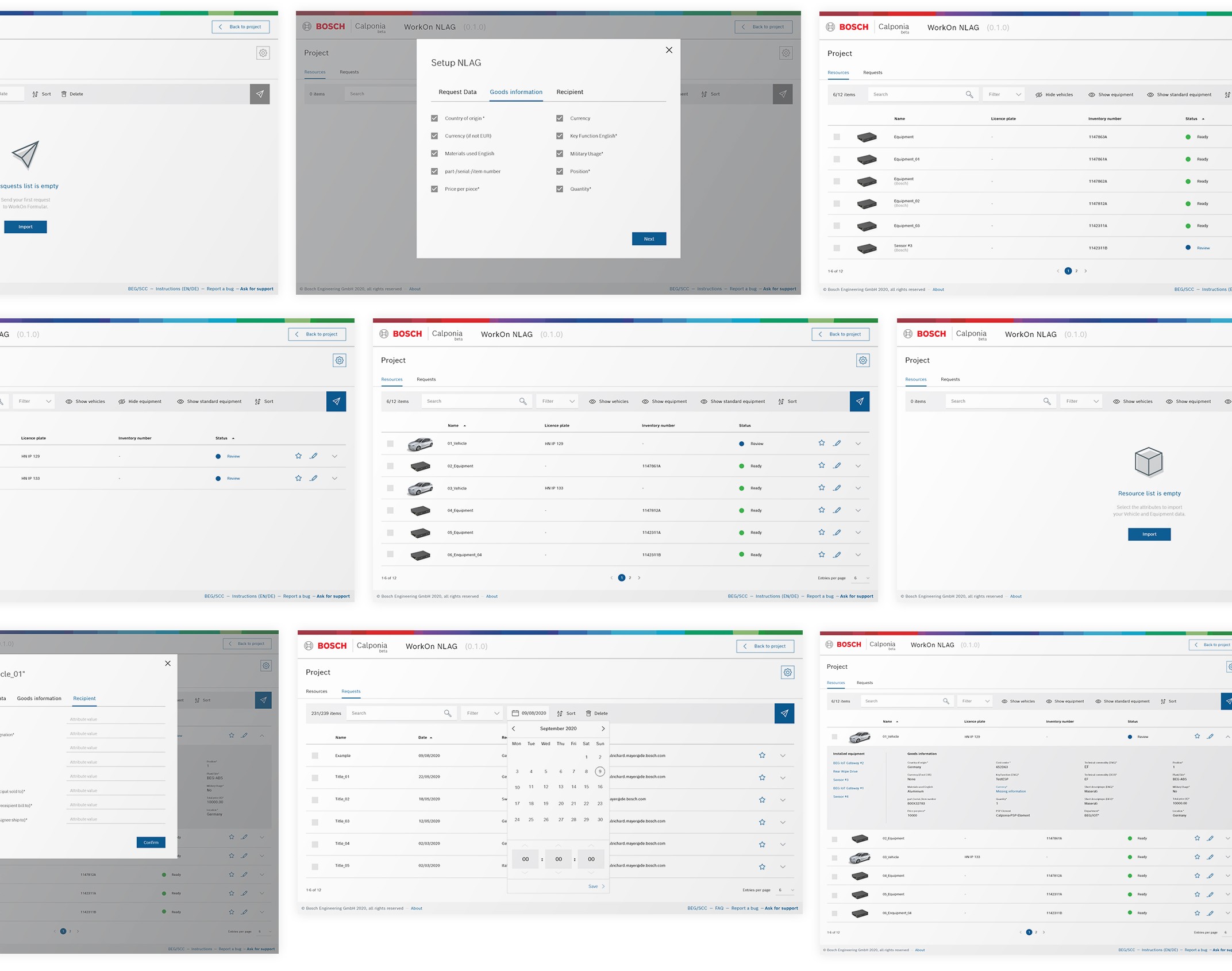Open the gear settings icon beside Project

pos(863,360)
